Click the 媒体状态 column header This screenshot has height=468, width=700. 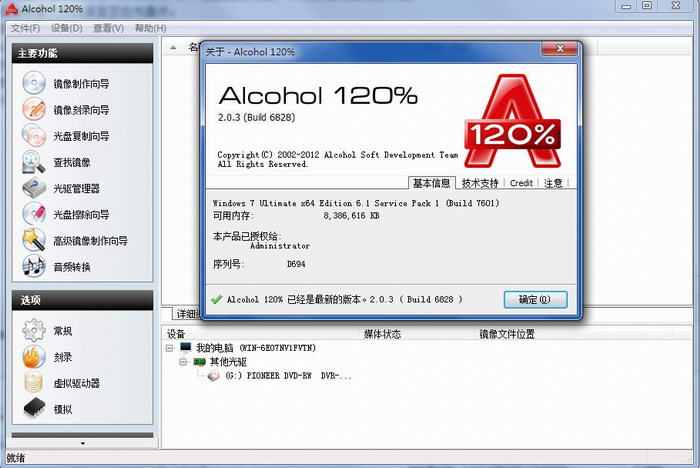[382, 334]
